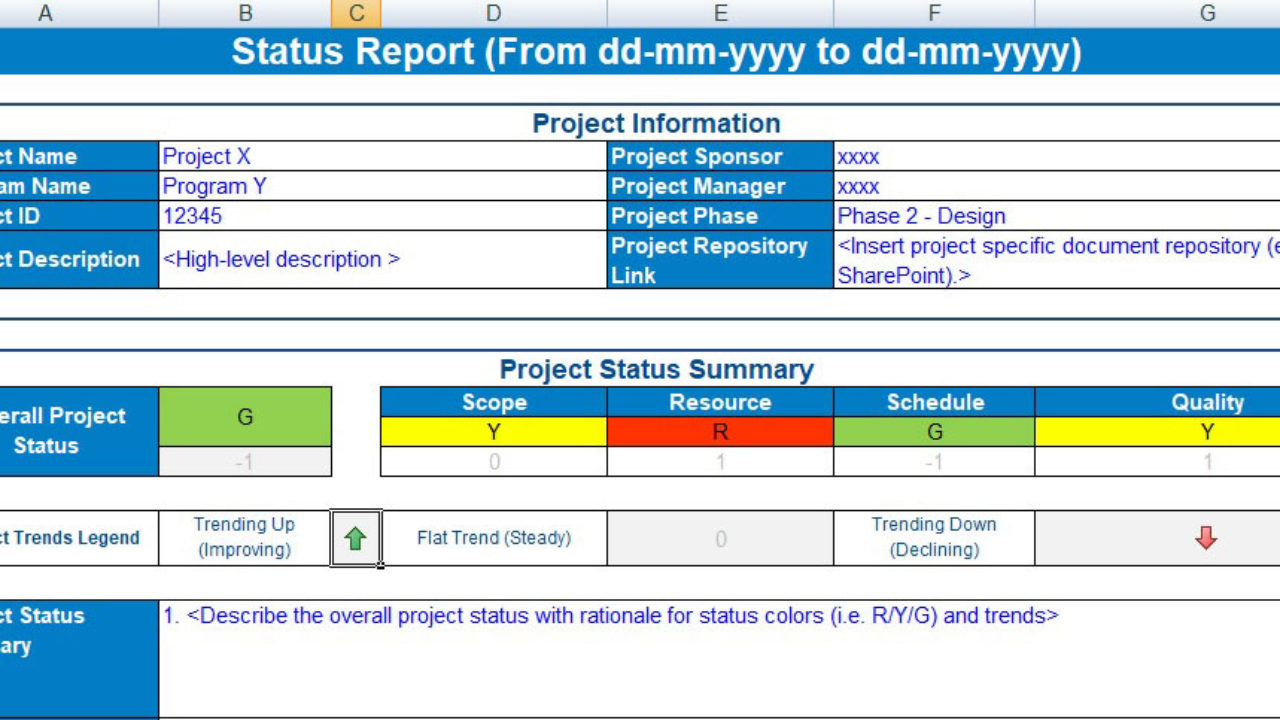Viewport: 1280px width, 720px height.
Task: Click the red trending down arrow icon
Action: 1206,538
